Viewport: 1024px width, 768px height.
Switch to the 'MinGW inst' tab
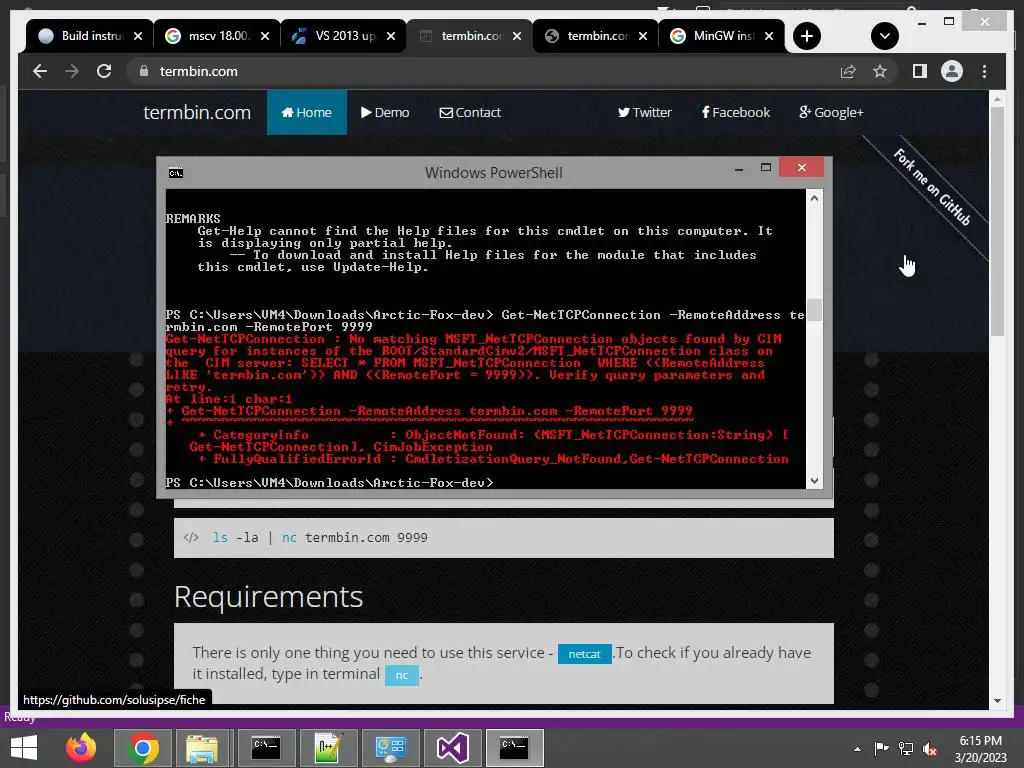click(714, 36)
